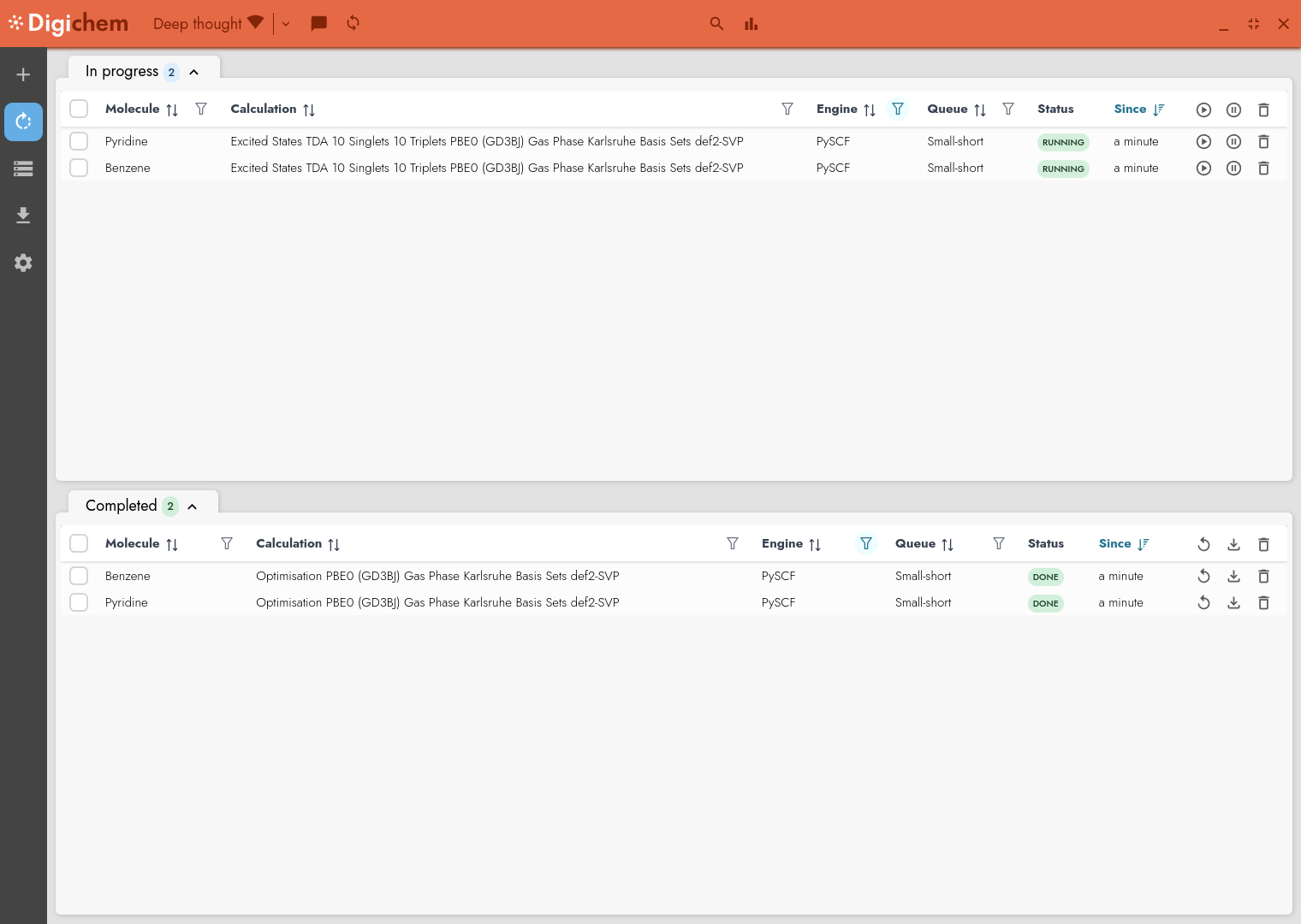This screenshot has height=924, width=1301.
Task: Create a new calculation with the plus icon
Action: pos(23,74)
